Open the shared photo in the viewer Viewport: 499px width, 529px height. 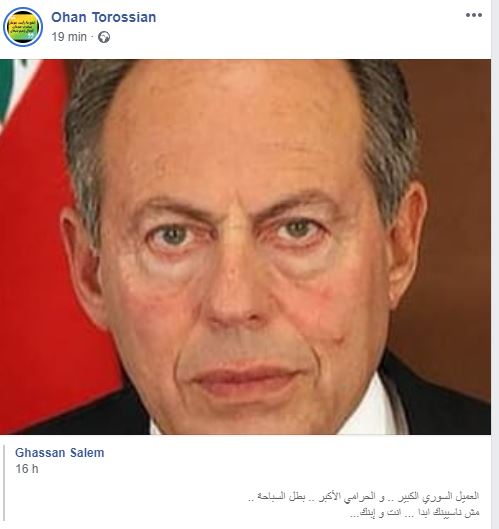[245, 247]
